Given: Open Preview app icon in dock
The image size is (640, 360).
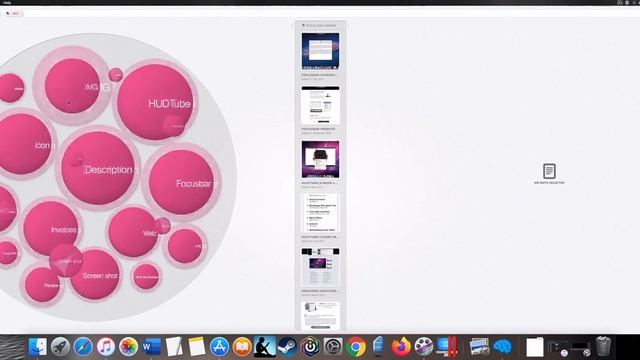Looking at the screenshot, I should 479,347.
